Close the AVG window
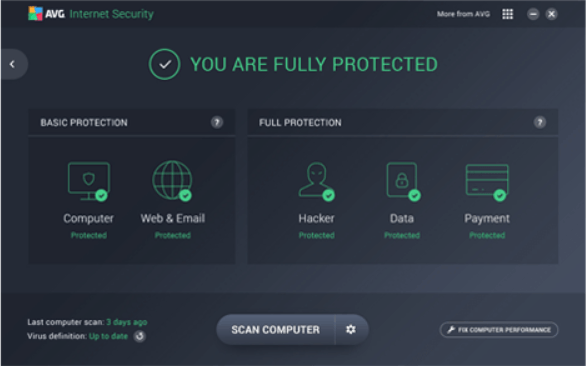 coord(551,14)
